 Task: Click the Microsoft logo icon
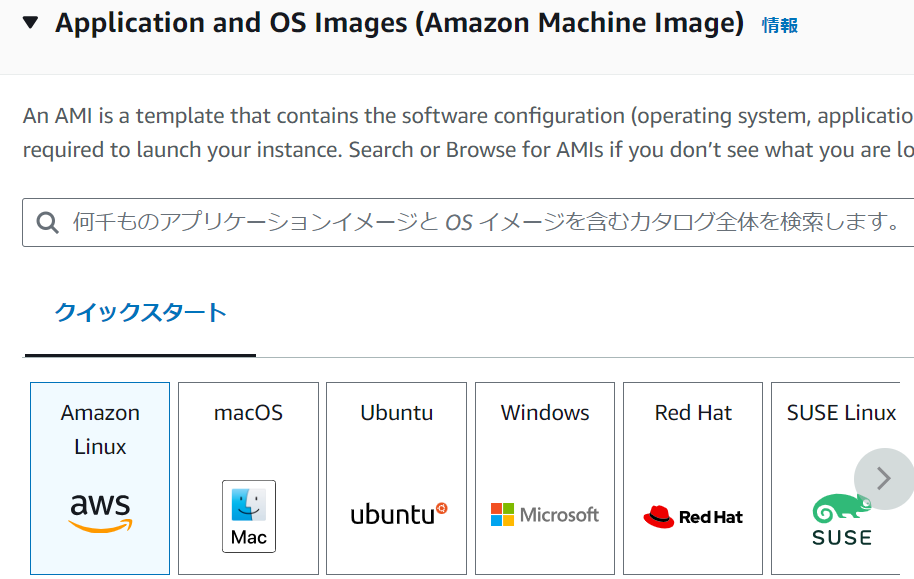click(x=545, y=515)
